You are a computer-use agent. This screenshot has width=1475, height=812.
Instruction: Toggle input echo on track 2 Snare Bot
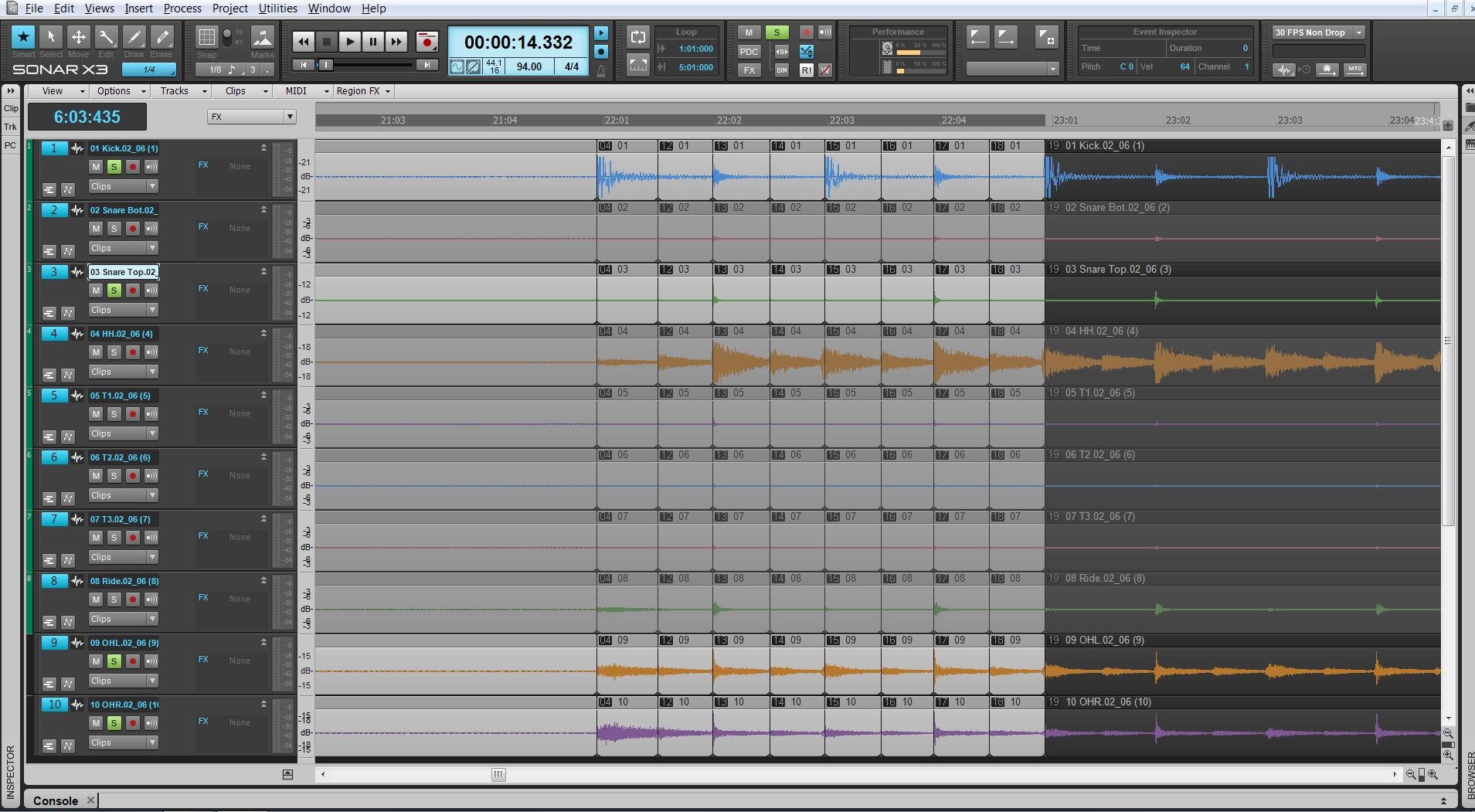coord(151,229)
